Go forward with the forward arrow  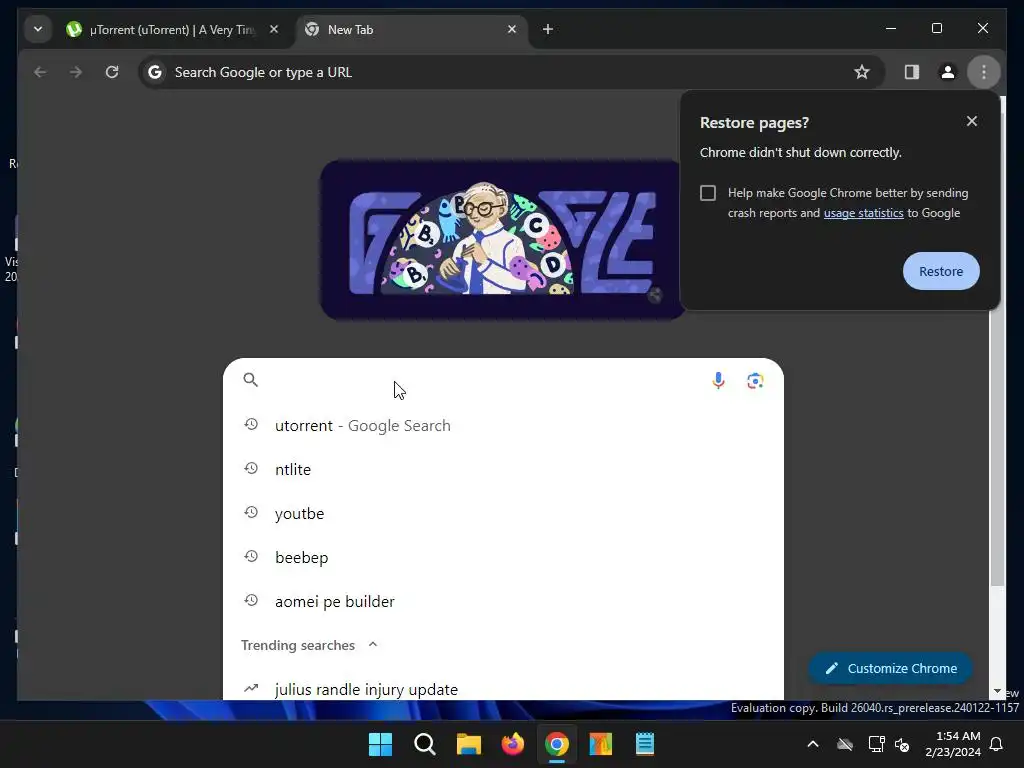76,72
